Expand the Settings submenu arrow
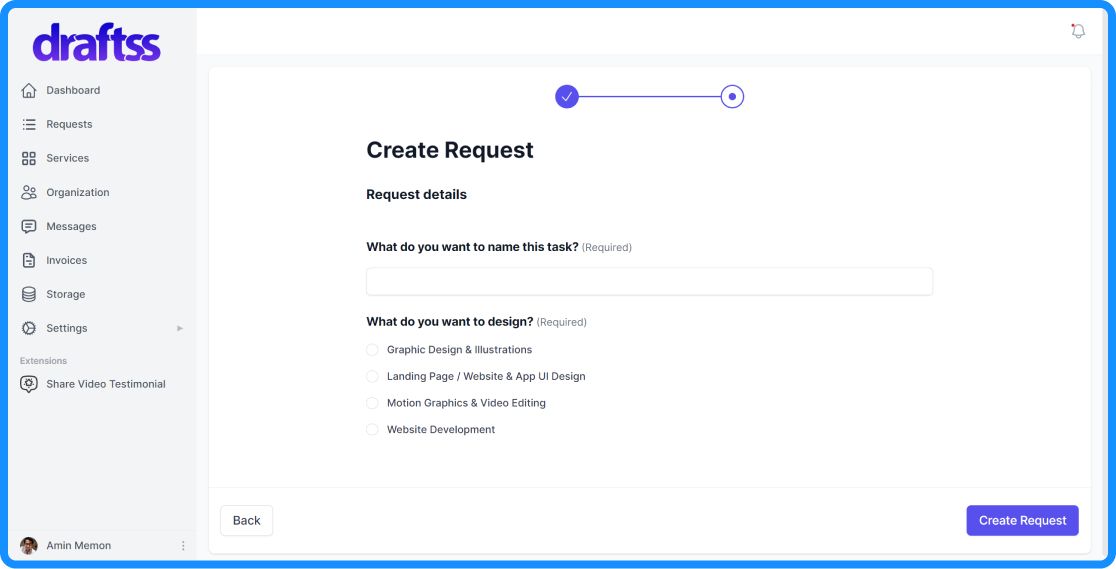 180,328
